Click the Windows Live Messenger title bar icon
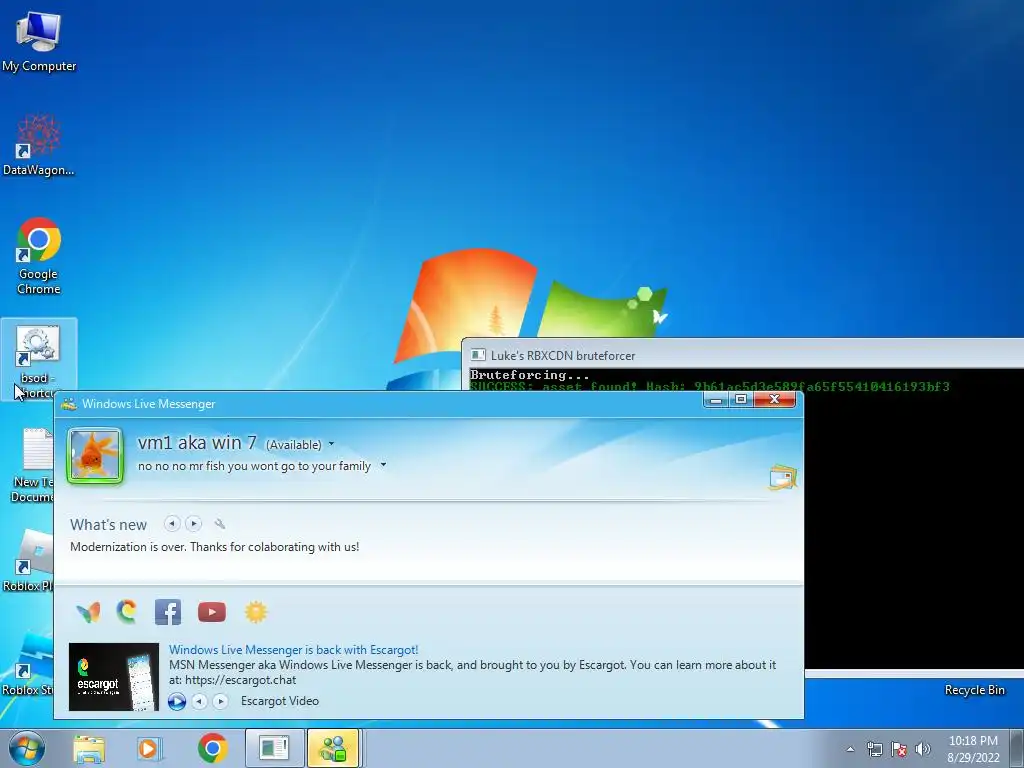Image resolution: width=1024 pixels, height=768 pixels. click(69, 404)
